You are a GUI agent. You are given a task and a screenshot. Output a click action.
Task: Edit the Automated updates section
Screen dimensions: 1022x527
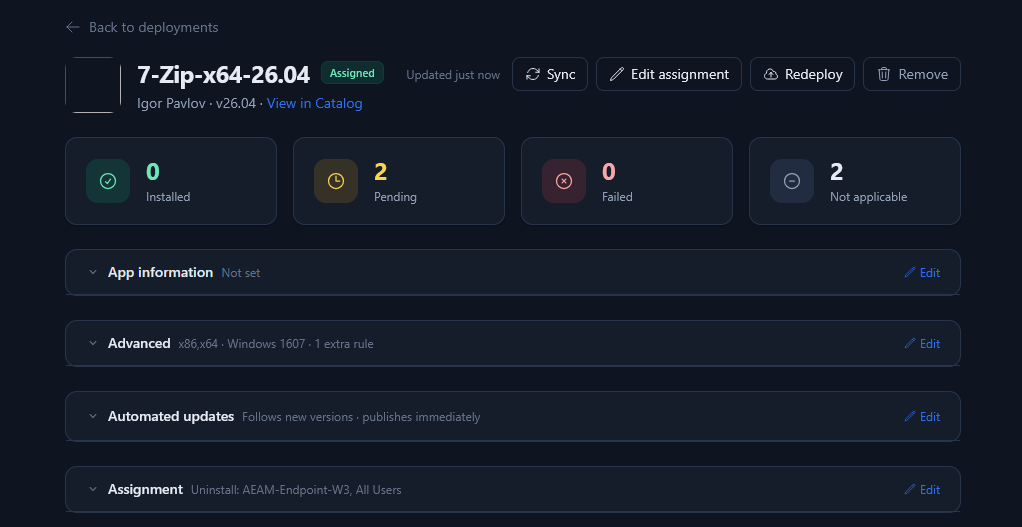click(x=922, y=416)
